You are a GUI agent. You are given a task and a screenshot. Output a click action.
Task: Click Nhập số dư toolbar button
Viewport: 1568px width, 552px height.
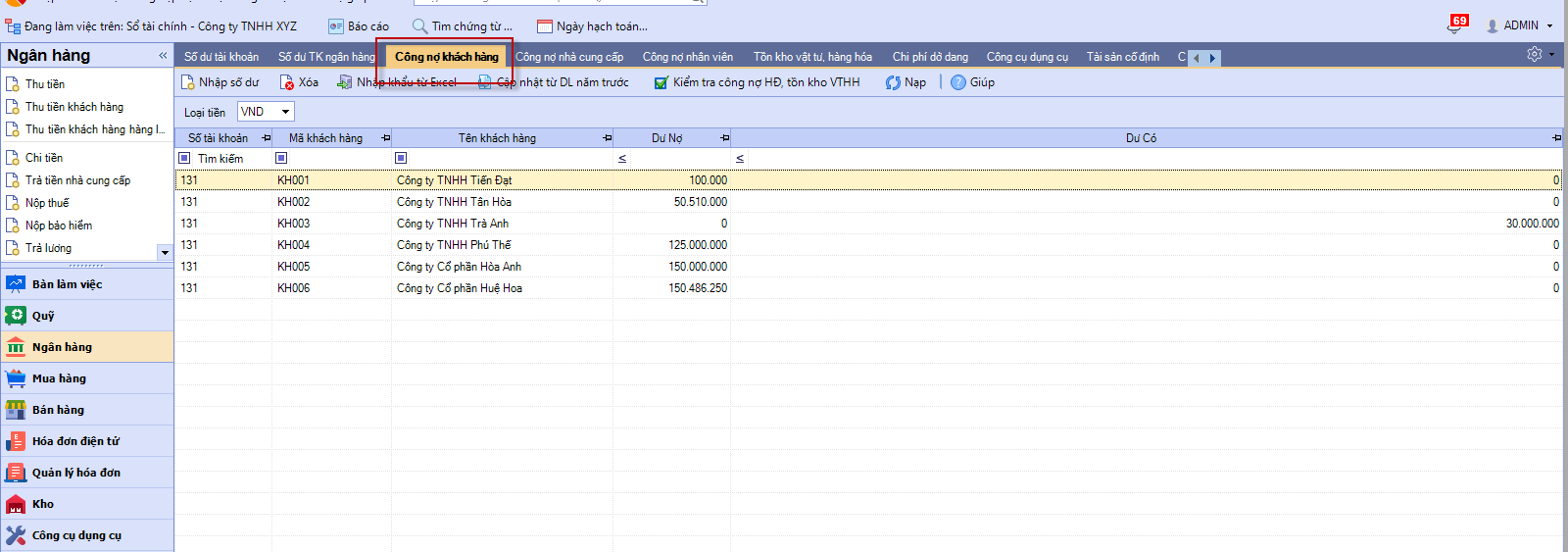[x=220, y=82]
